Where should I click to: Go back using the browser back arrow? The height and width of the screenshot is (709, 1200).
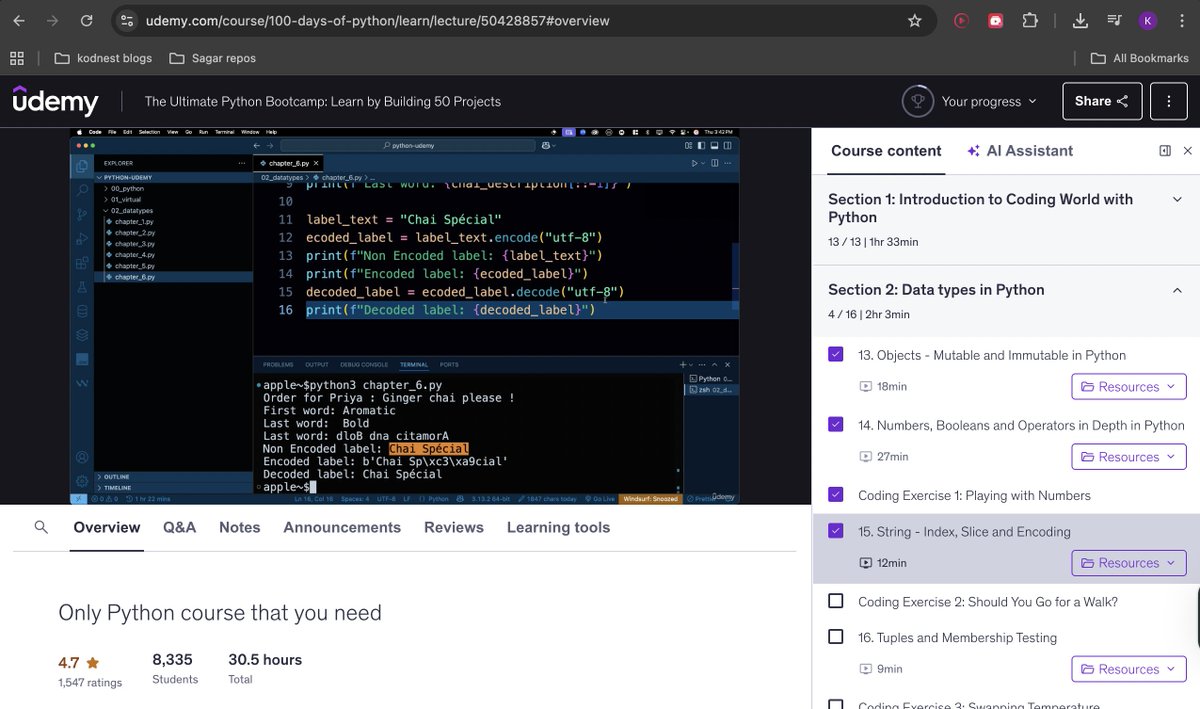point(17,20)
